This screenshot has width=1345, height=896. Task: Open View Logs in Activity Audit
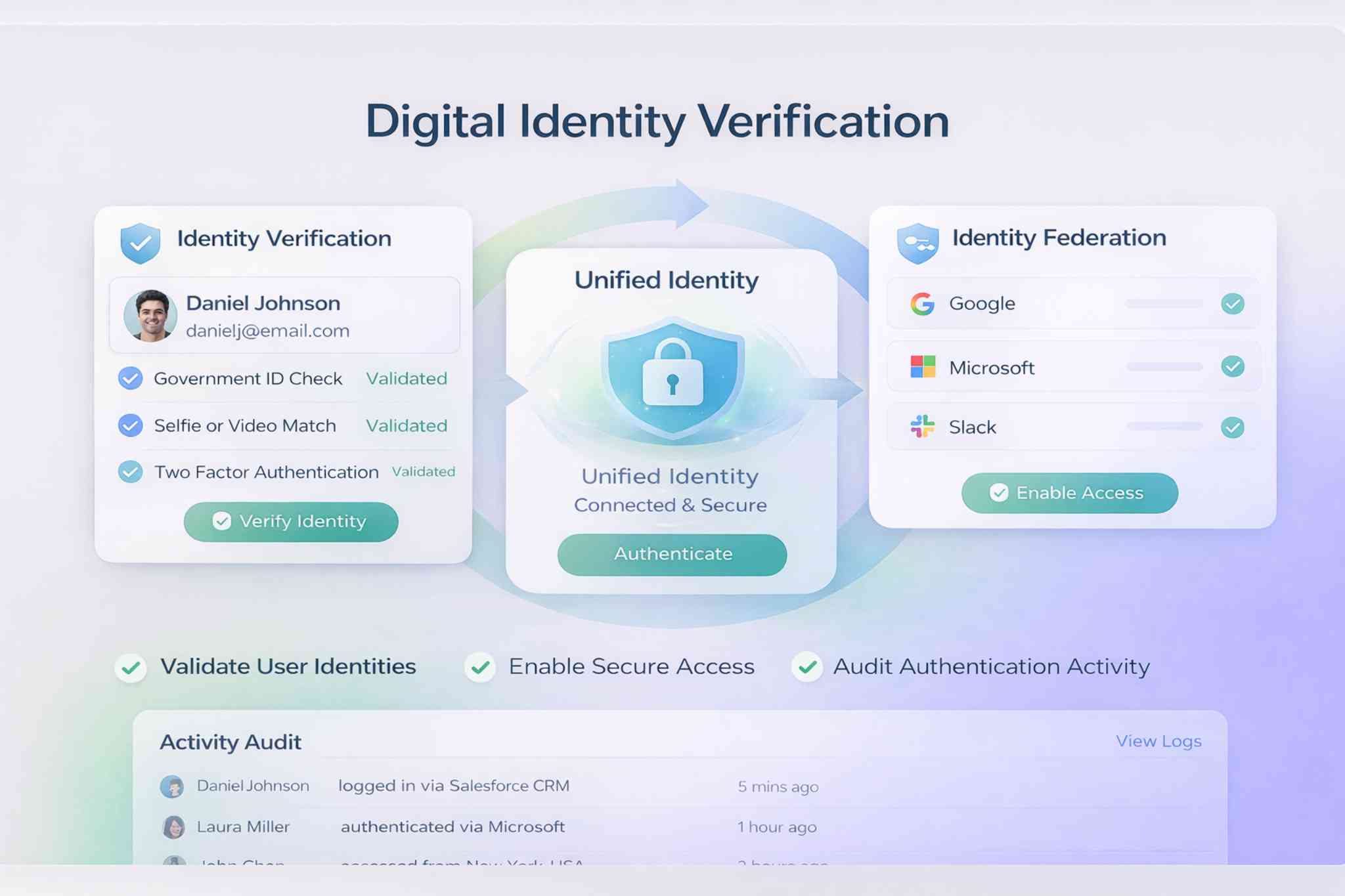(x=1158, y=741)
